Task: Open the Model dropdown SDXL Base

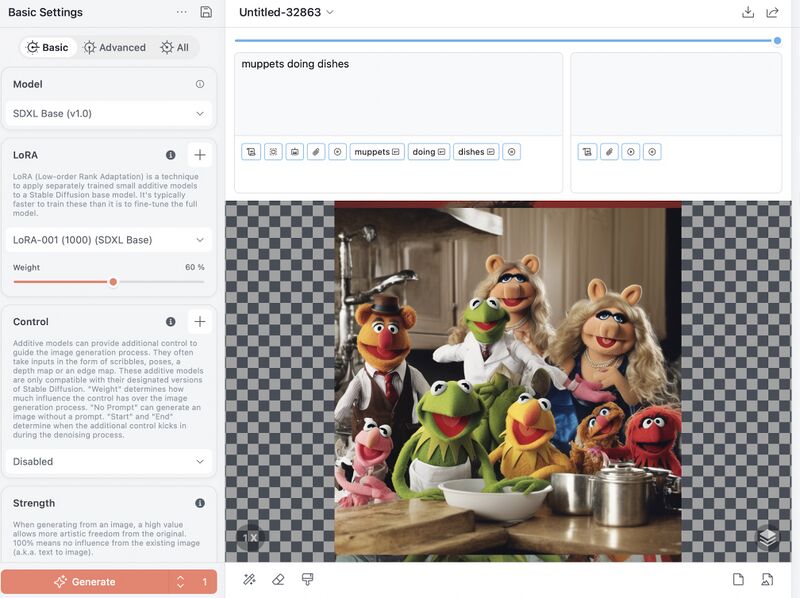Action: [x=108, y=114]
